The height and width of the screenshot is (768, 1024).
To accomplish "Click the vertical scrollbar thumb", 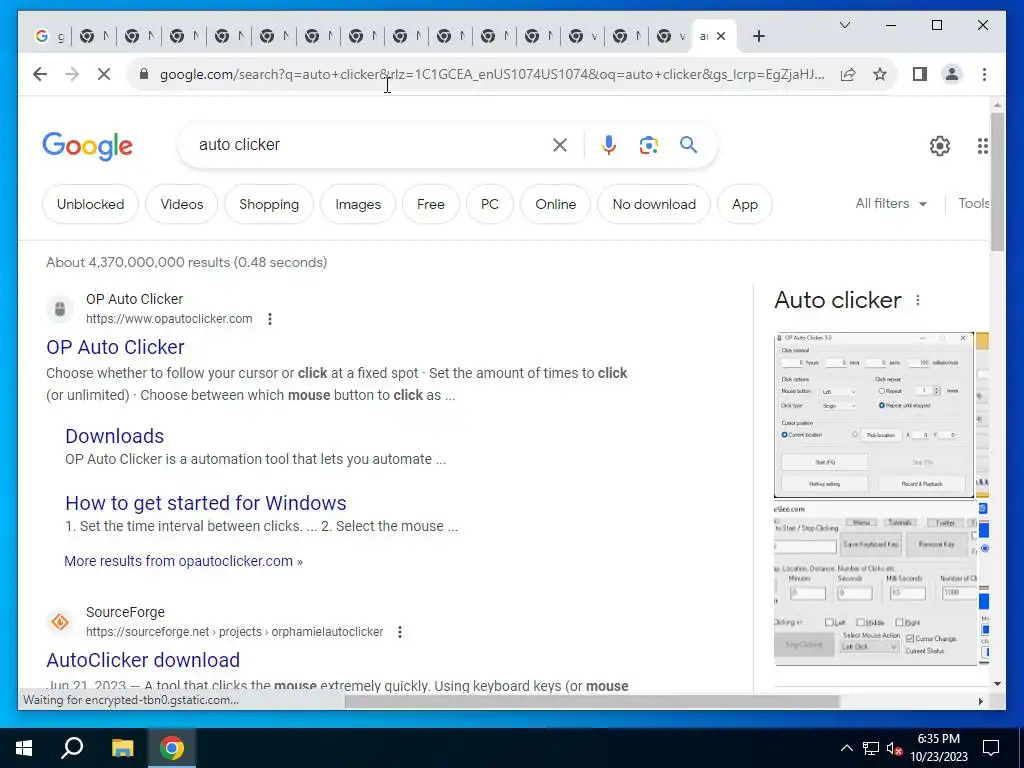I will [x=997, y=182].
